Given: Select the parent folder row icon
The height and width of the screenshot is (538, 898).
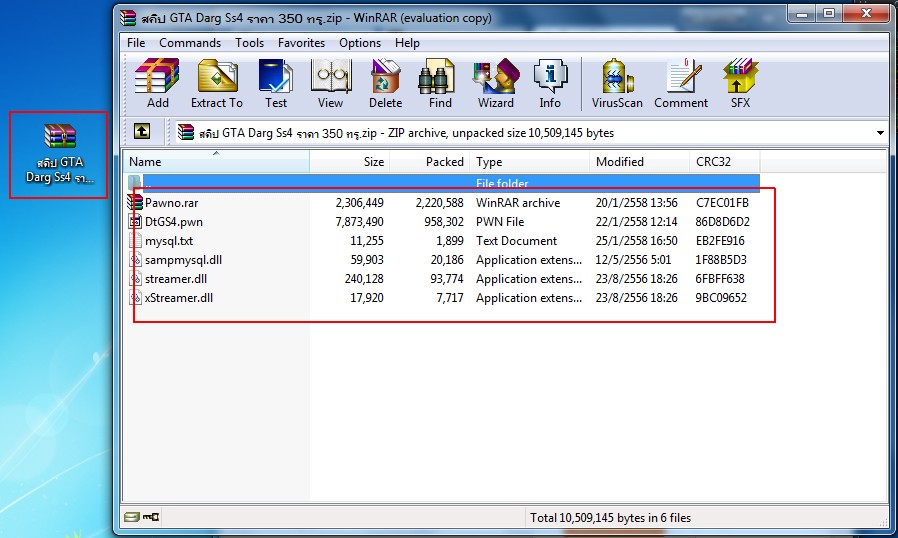Looking at the screenshot, I should (135, 183).
